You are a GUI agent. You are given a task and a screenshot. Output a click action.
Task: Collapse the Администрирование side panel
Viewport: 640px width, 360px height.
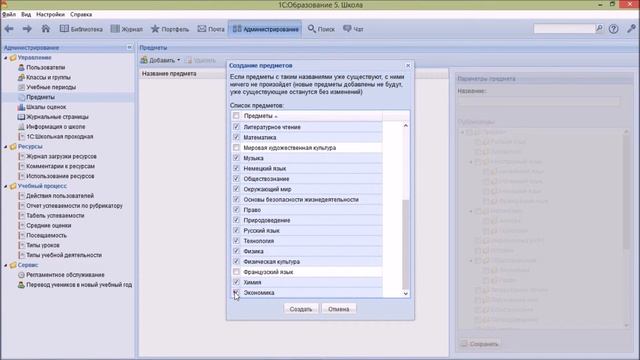coord(129,47)
